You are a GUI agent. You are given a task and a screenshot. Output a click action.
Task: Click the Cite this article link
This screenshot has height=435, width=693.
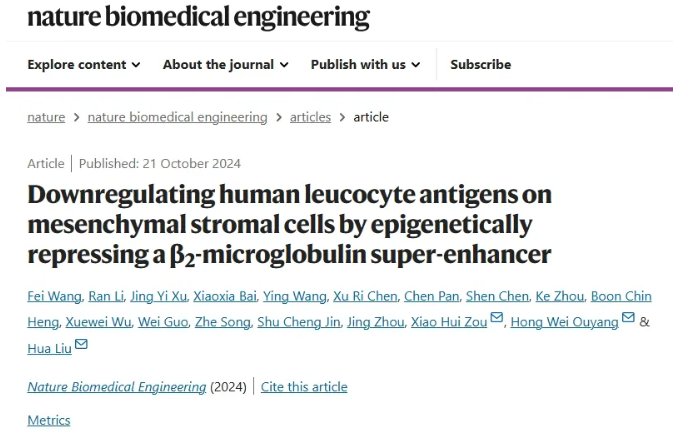pyautogui.click(x=304, y=387)
